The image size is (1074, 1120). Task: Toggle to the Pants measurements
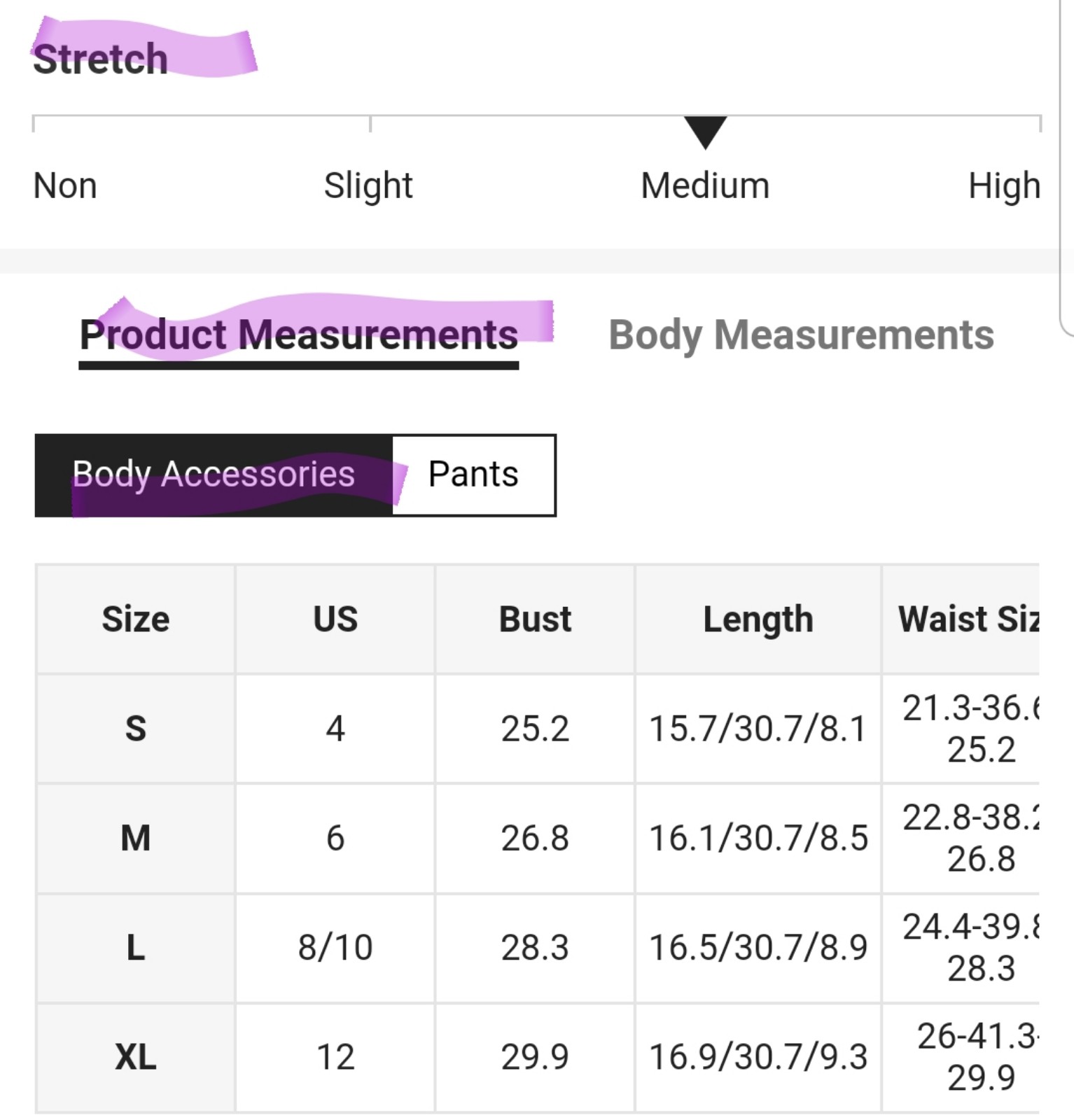click(x=474, y=475)
